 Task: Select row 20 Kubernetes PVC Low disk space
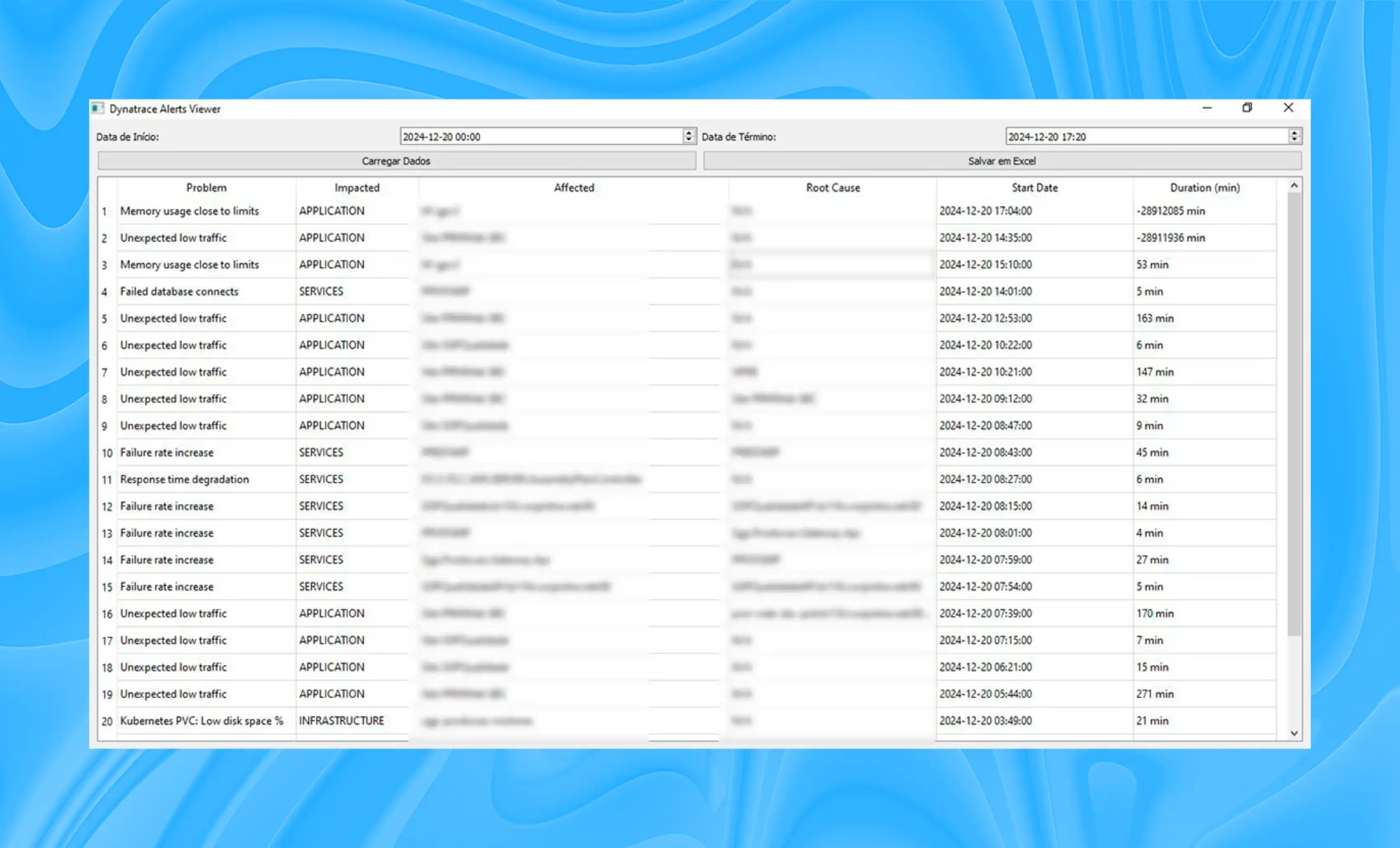point(201,721)
